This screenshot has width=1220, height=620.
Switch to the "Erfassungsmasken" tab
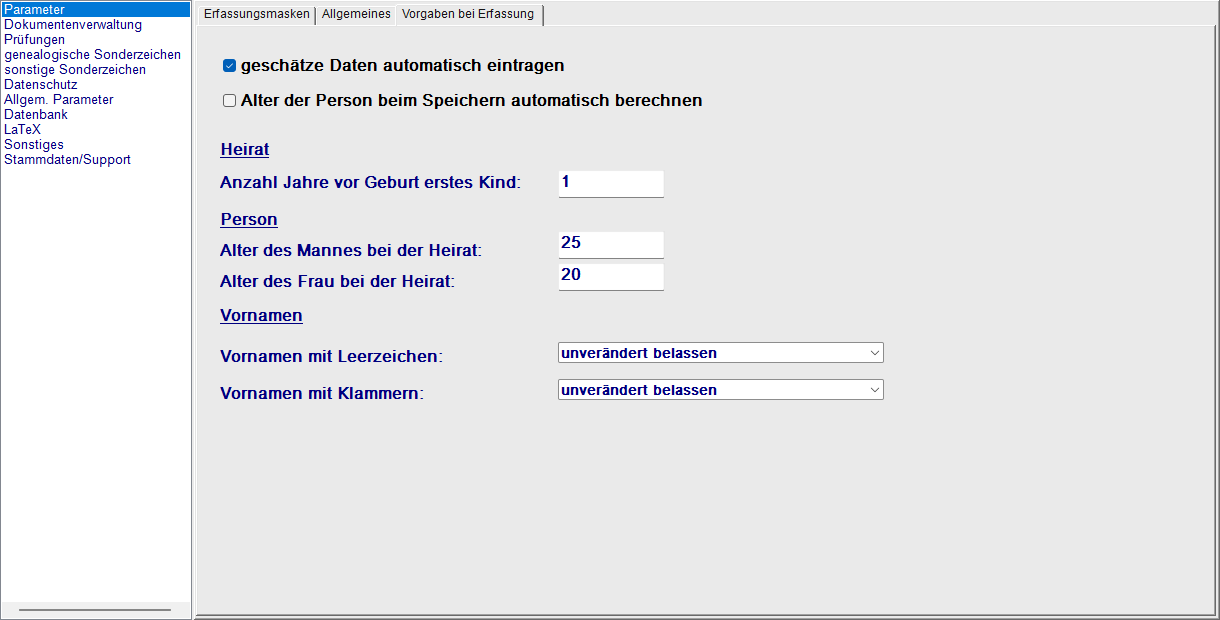256,15
